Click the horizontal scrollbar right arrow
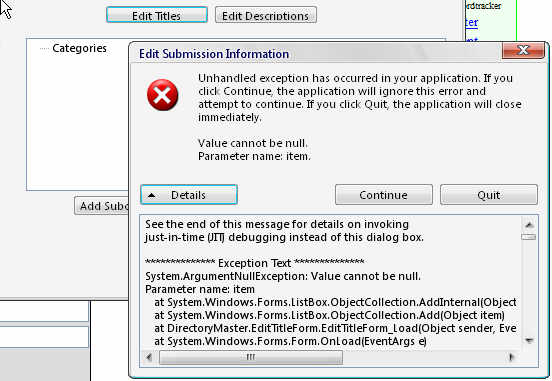 511,357
